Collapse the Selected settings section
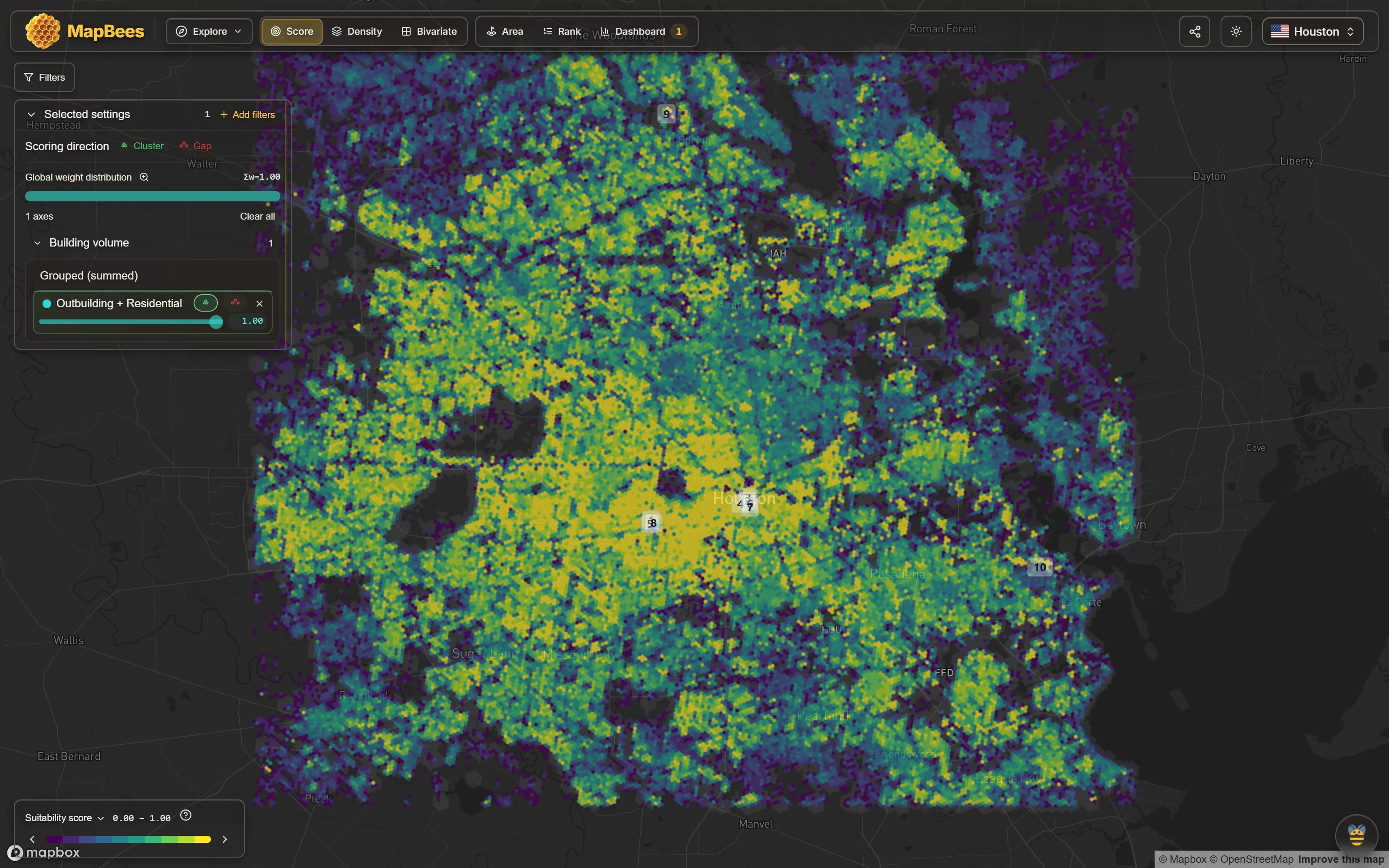This screenshot has height=868, width=1389. pos(32,114)
